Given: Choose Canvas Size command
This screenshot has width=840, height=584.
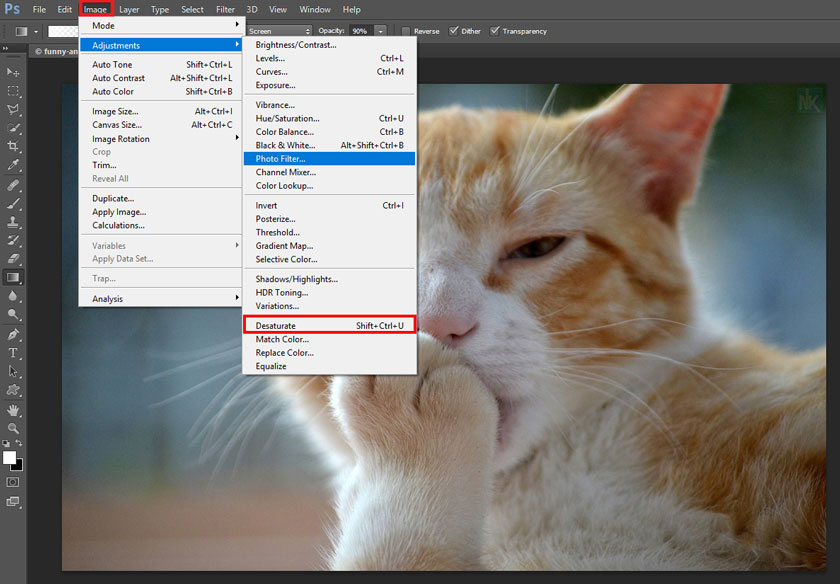Looking at the screenshot, I should click(x=160, y=125).
